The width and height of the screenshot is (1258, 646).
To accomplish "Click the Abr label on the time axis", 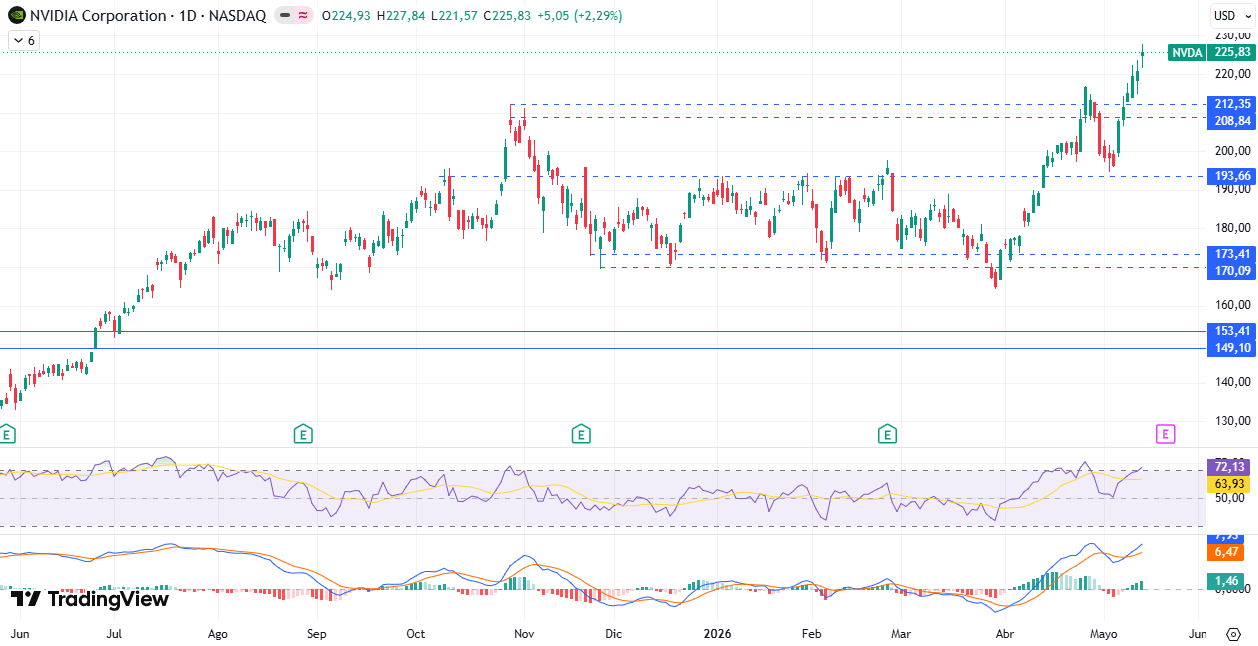I will click(1005, 634).
